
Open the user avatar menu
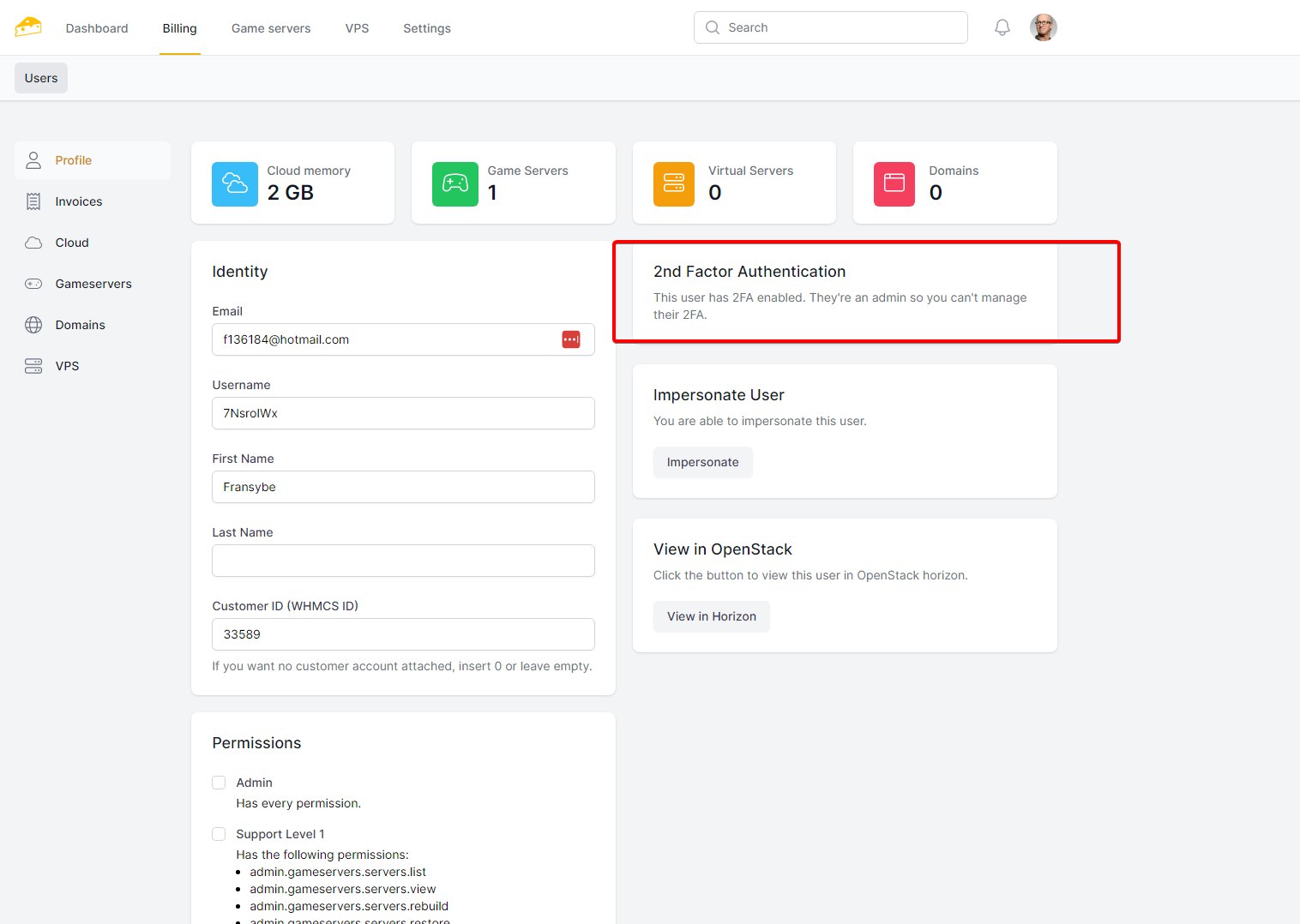pyautogui.click(x=1043, y=27)
